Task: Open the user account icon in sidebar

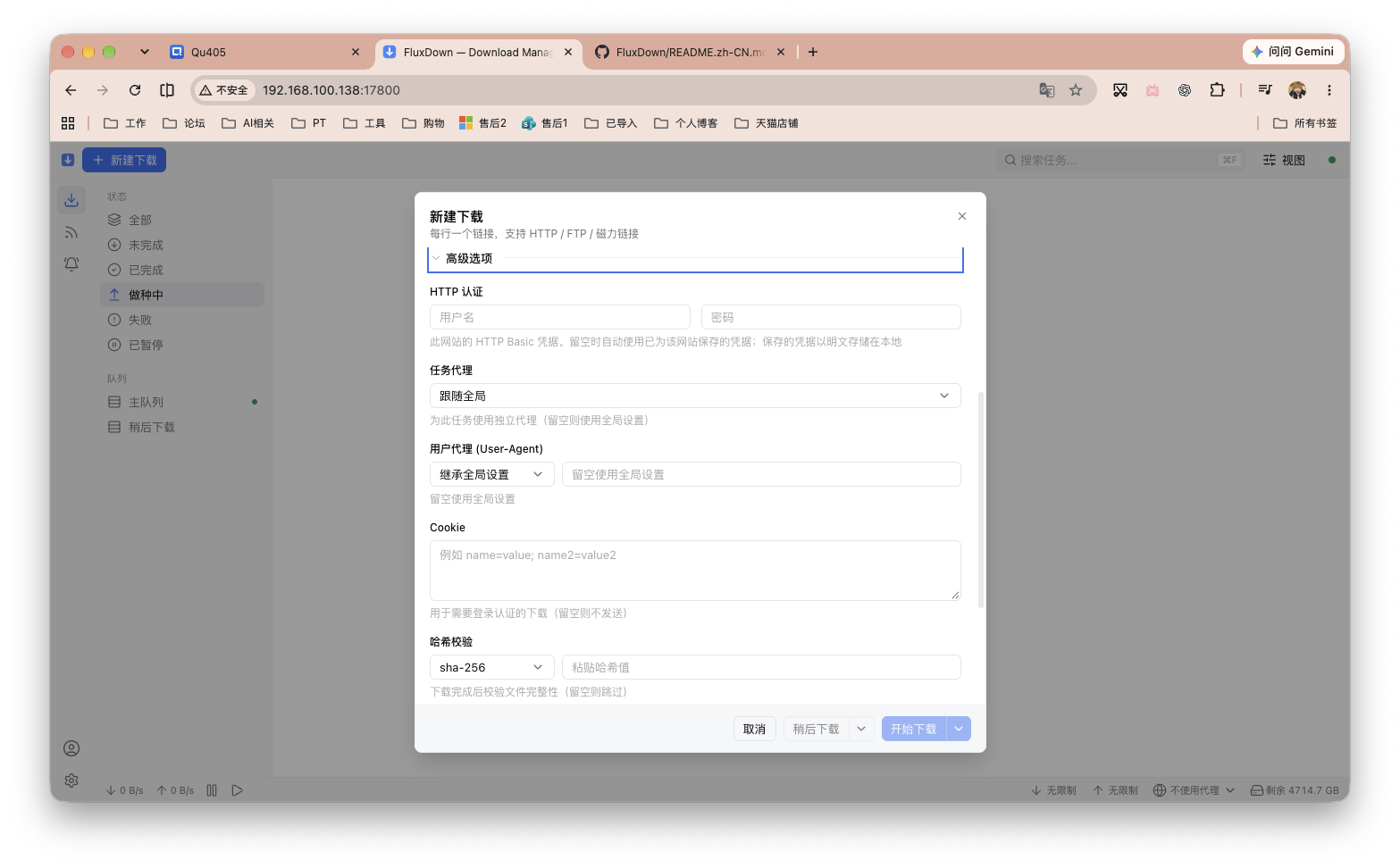Action: (71, 748)
